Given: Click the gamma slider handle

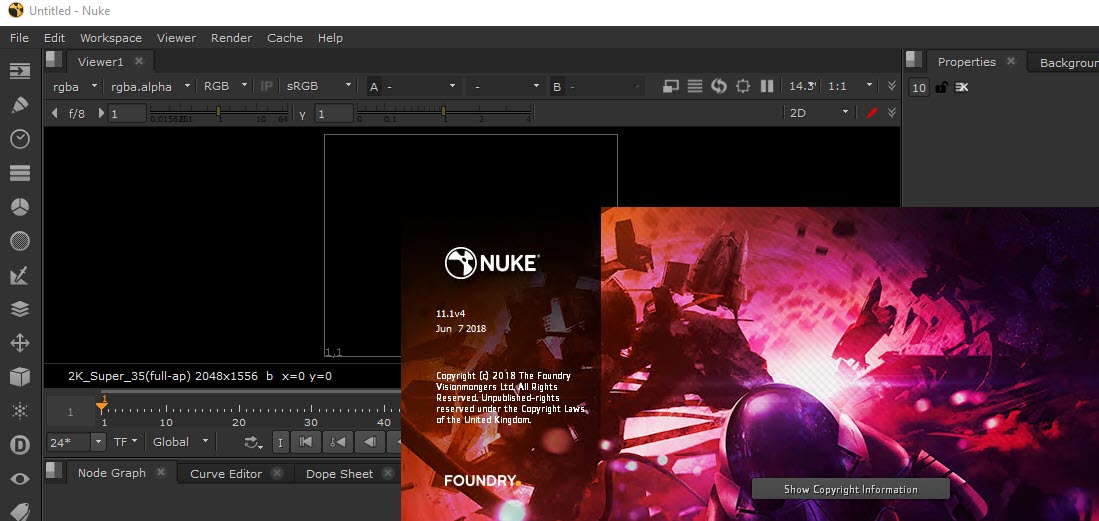Looking at the screenshot, I should (x=443, y=111).
